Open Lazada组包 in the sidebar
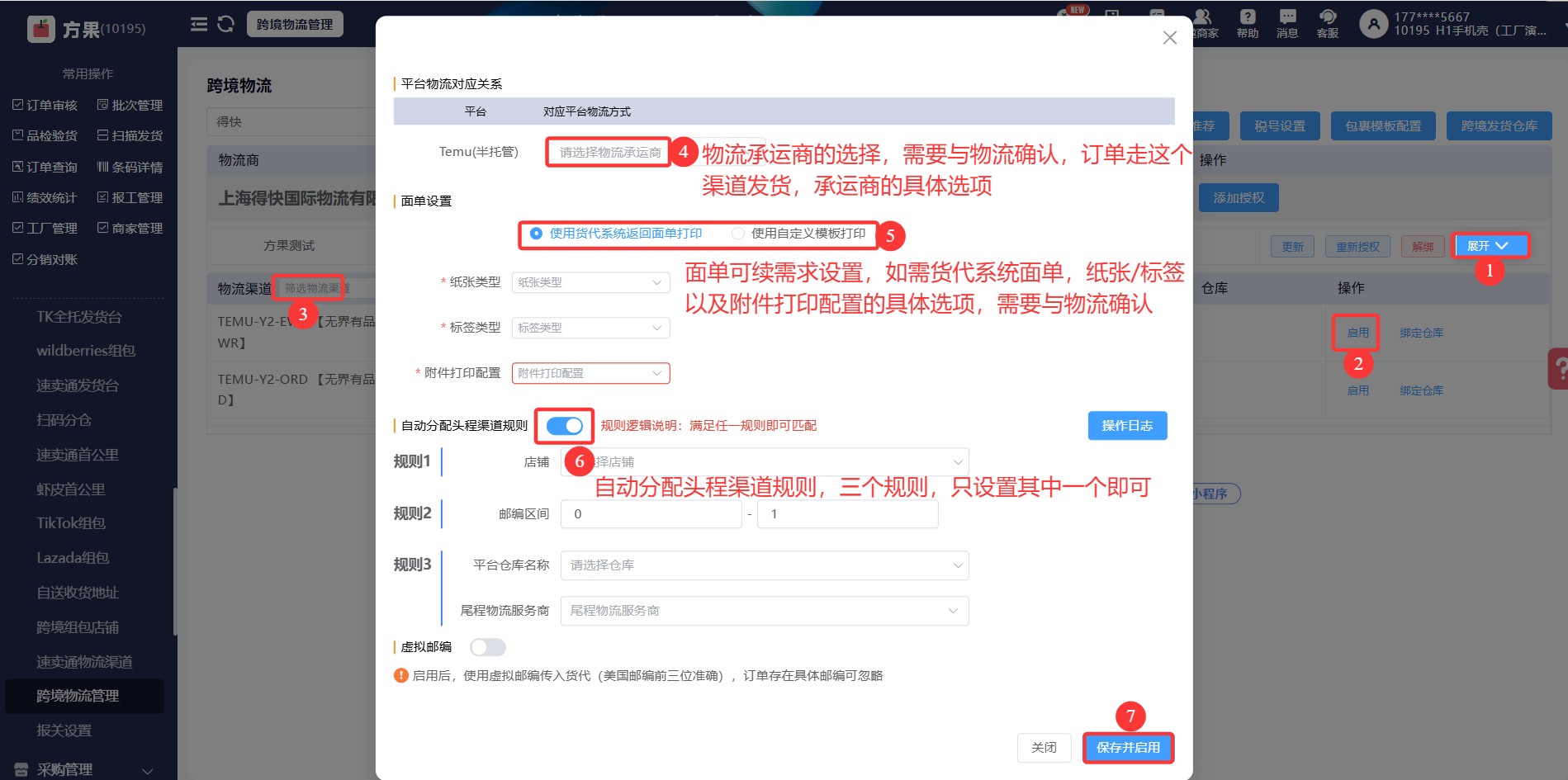Screen dimensions: 1568x780 pos(73,558)
